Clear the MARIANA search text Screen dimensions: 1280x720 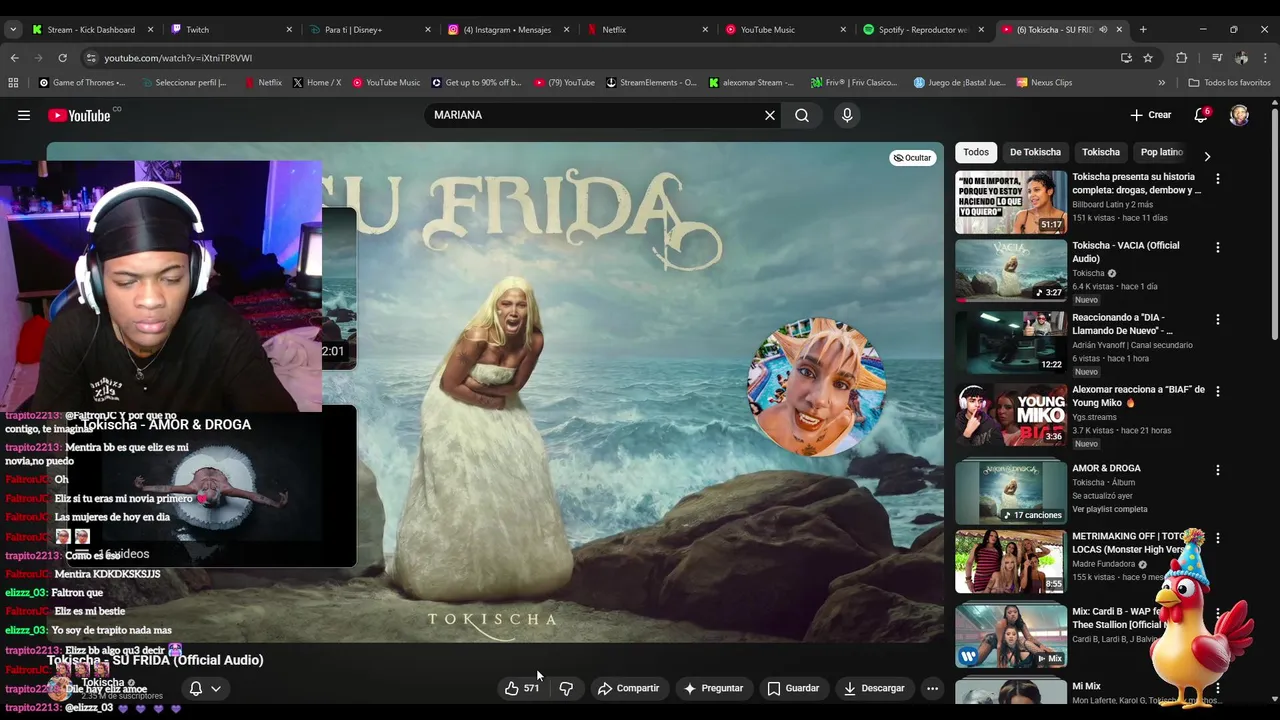coord(770,115)
